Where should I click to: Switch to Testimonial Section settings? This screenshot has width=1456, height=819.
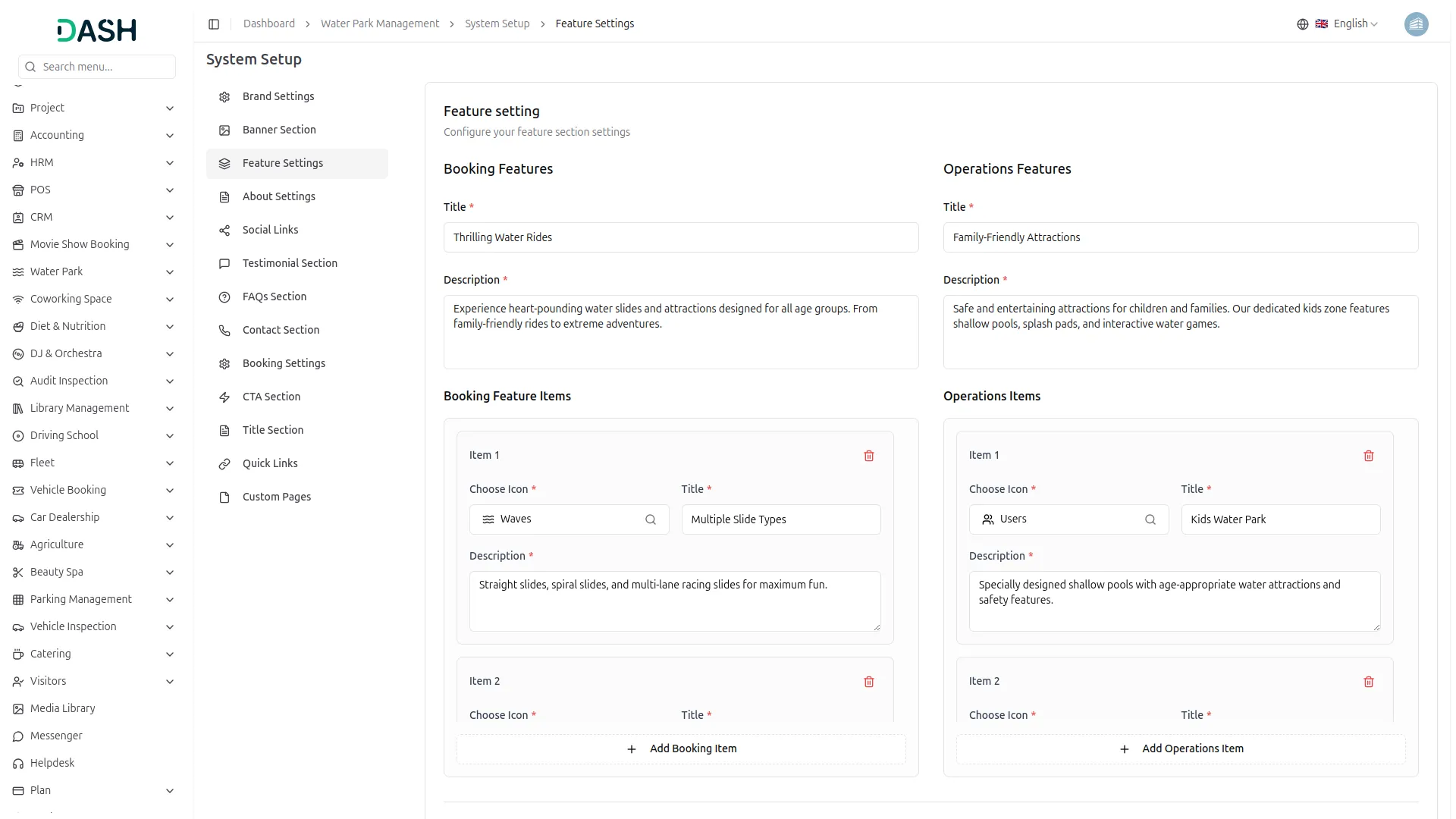[290, 263]
